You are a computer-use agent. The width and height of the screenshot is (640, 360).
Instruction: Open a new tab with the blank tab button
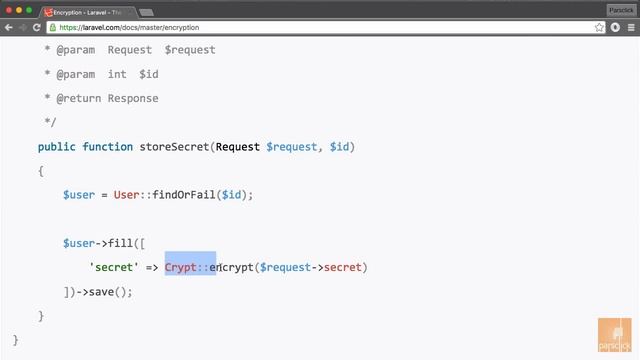pyautogui.click(x=147, y=13)
